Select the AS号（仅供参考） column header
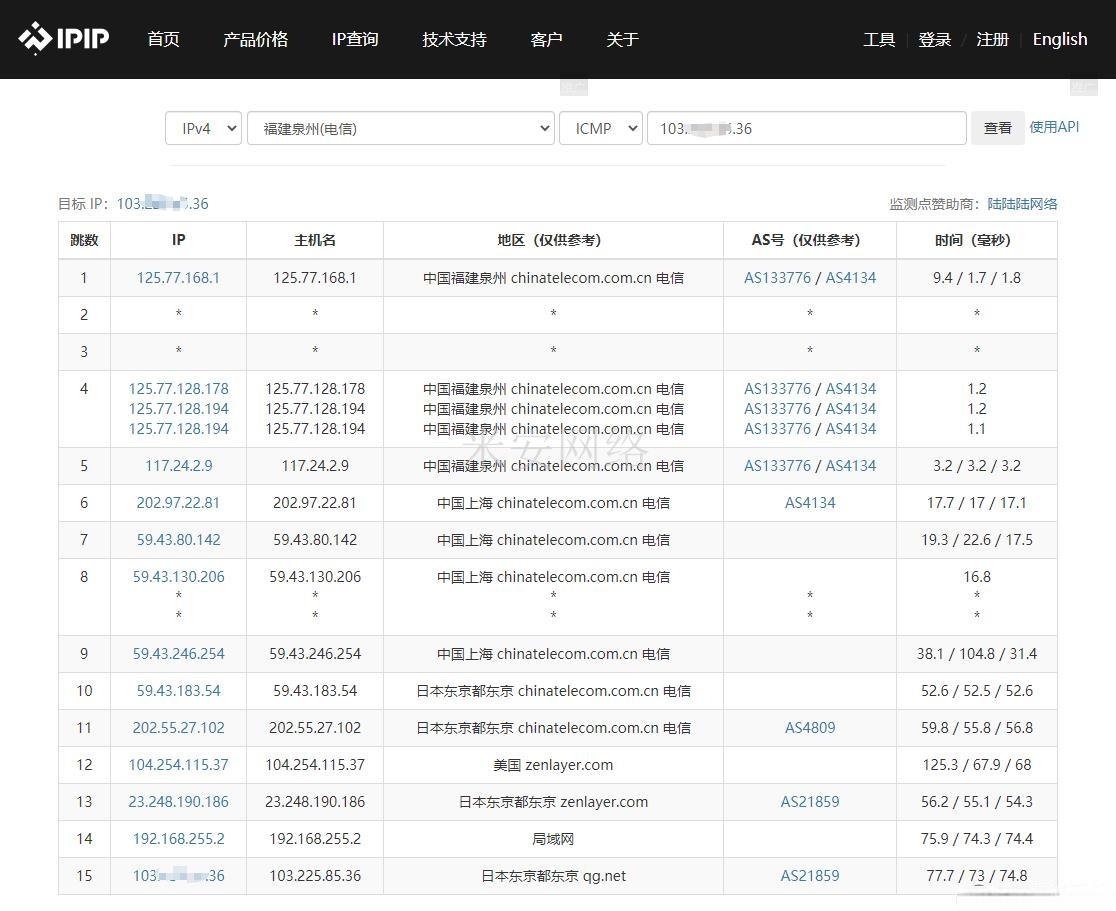 (x=810, y=240)
